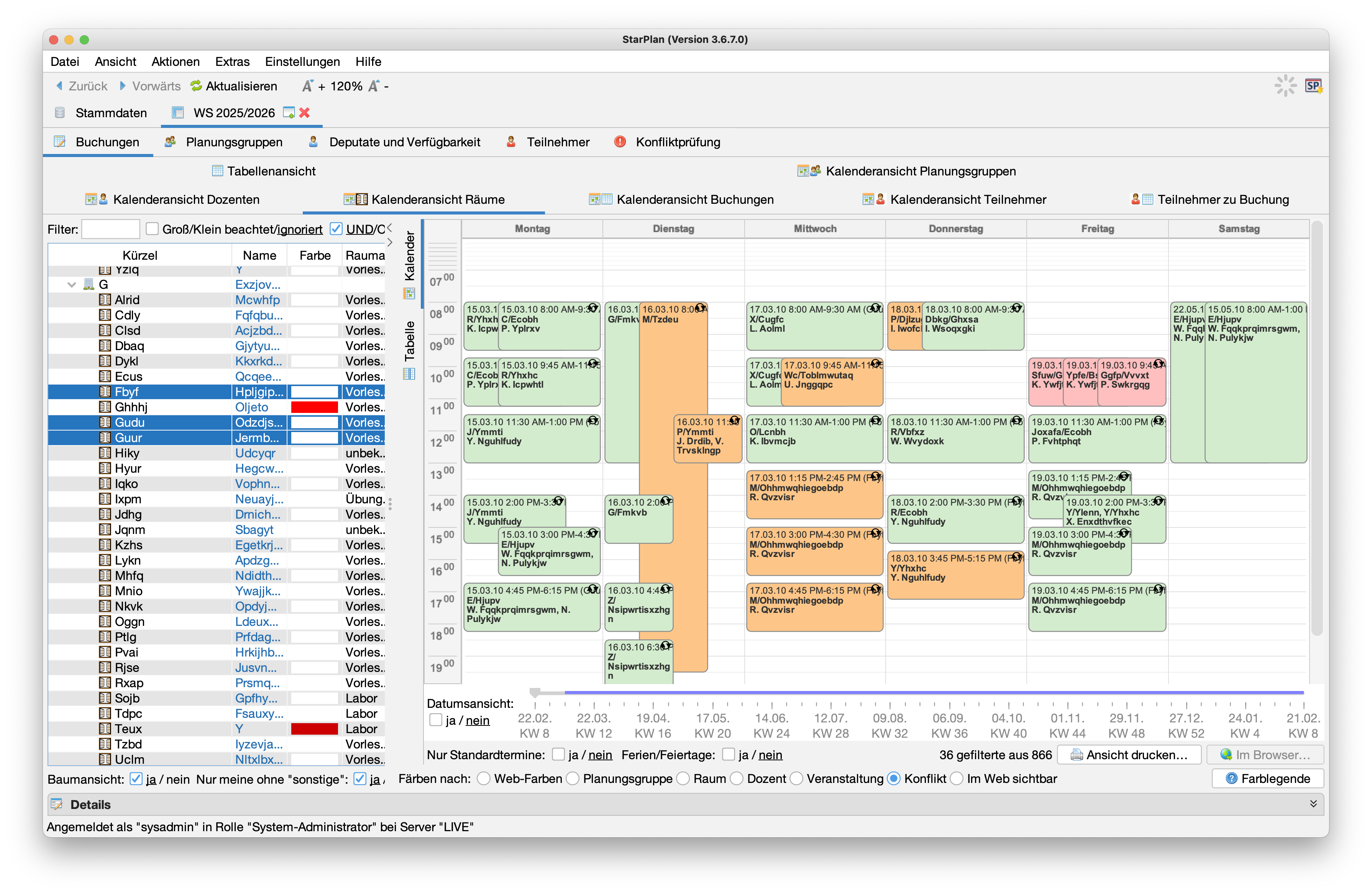Click the vertical Kalender side tab icon
This screenshot has width=1372, height=894.
click(x=409, y=294)
